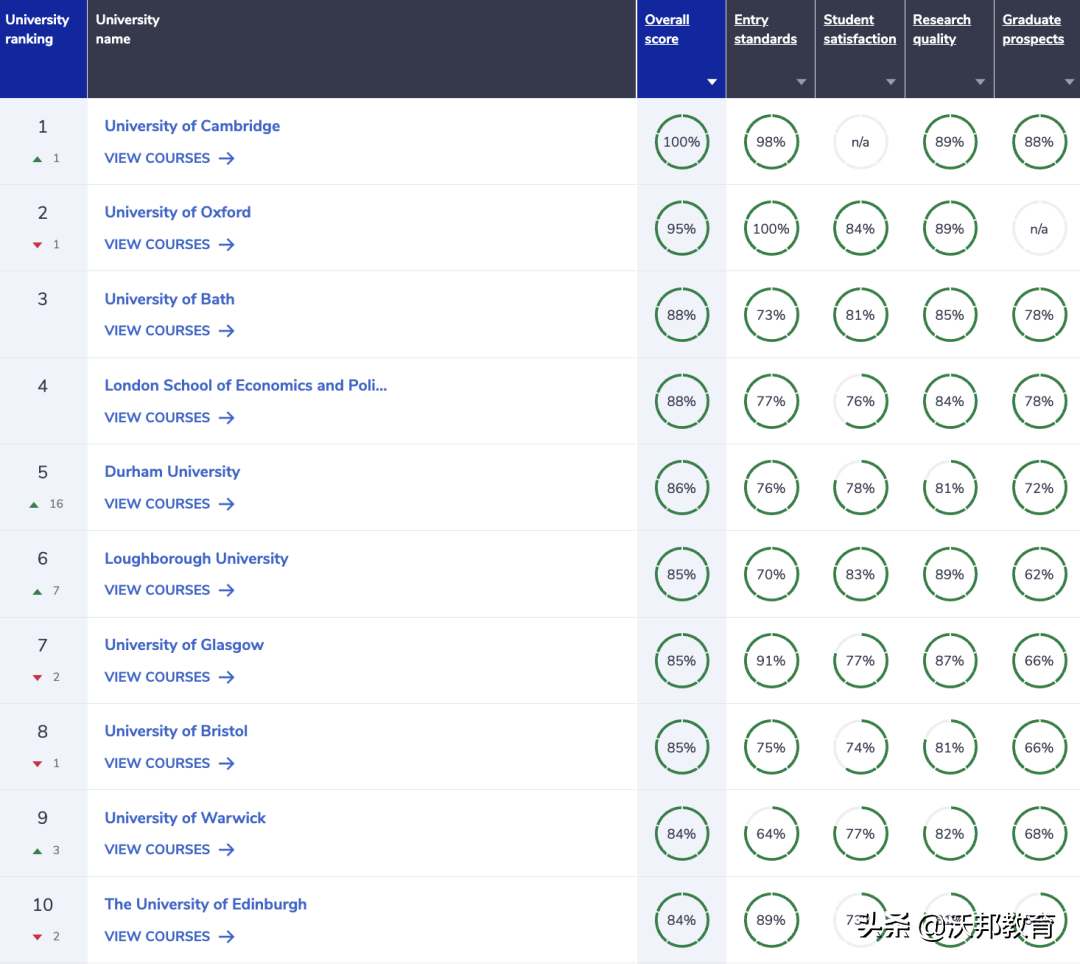
Task: Click green up arrow for Loughborough rank
Action: (37, 591)
